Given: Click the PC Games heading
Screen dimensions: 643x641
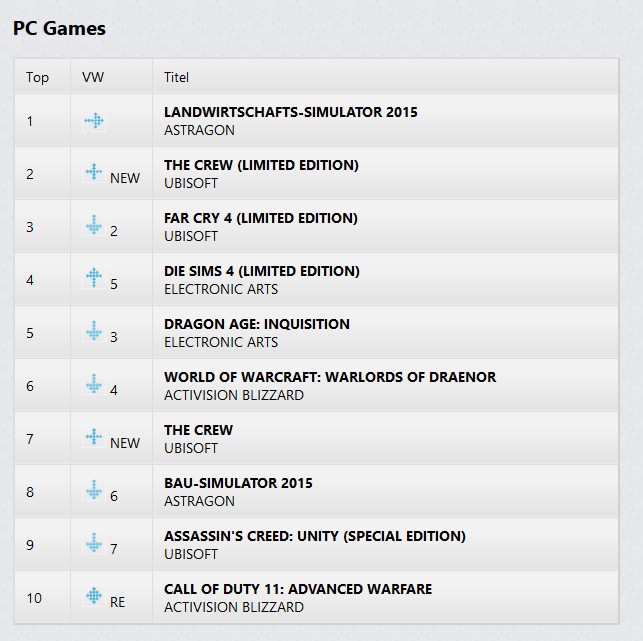Looking at the screenshot, I should pyautogui.click(x=59, y=28).
